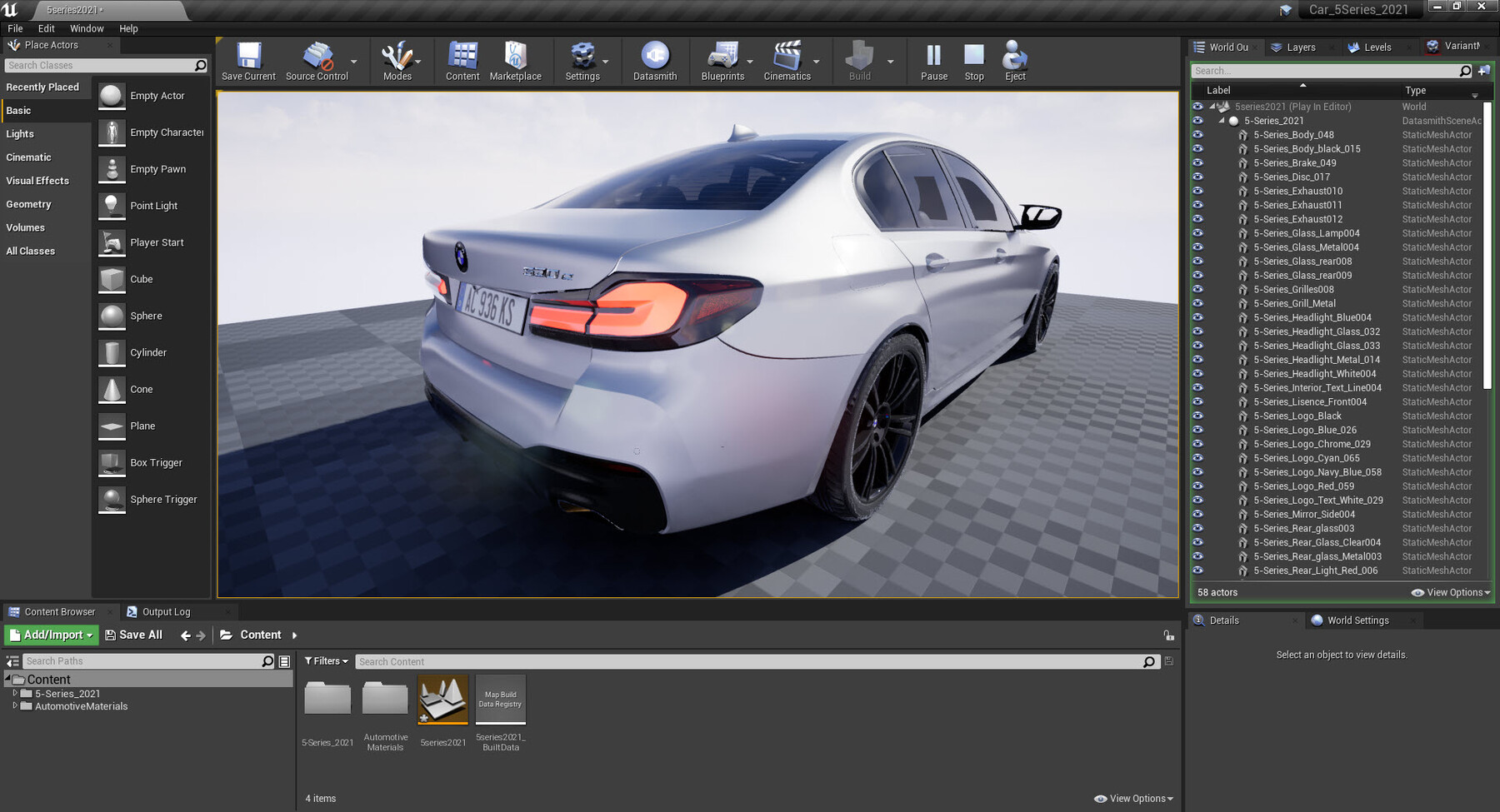Image resolution: width=1500 pixels, height=812 pixels.
Task: Open the 5series2021 map thumbnail
Action: tap(442, 700)
